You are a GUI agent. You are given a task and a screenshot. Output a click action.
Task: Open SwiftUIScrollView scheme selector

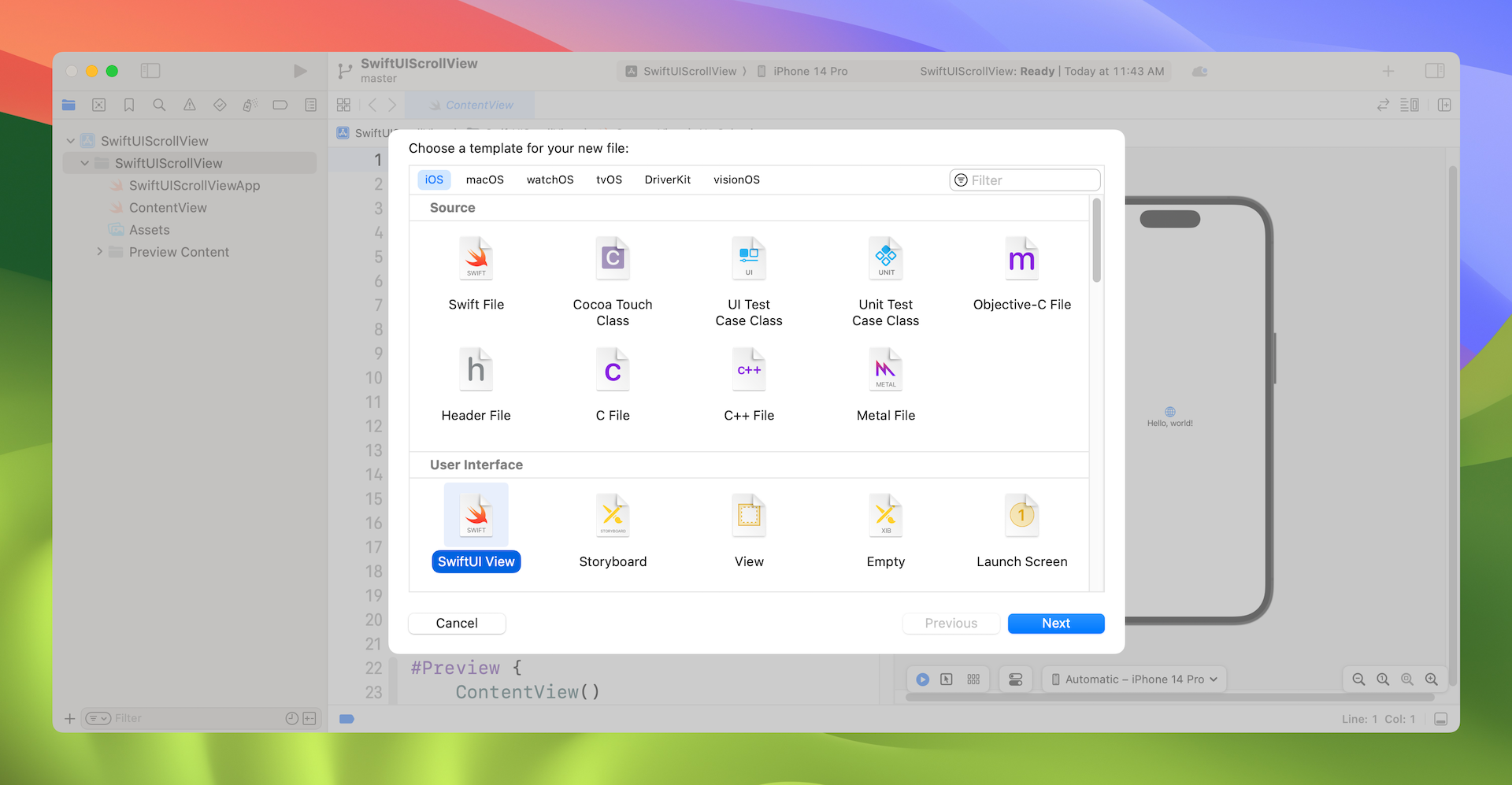click(x=682, y=71)
